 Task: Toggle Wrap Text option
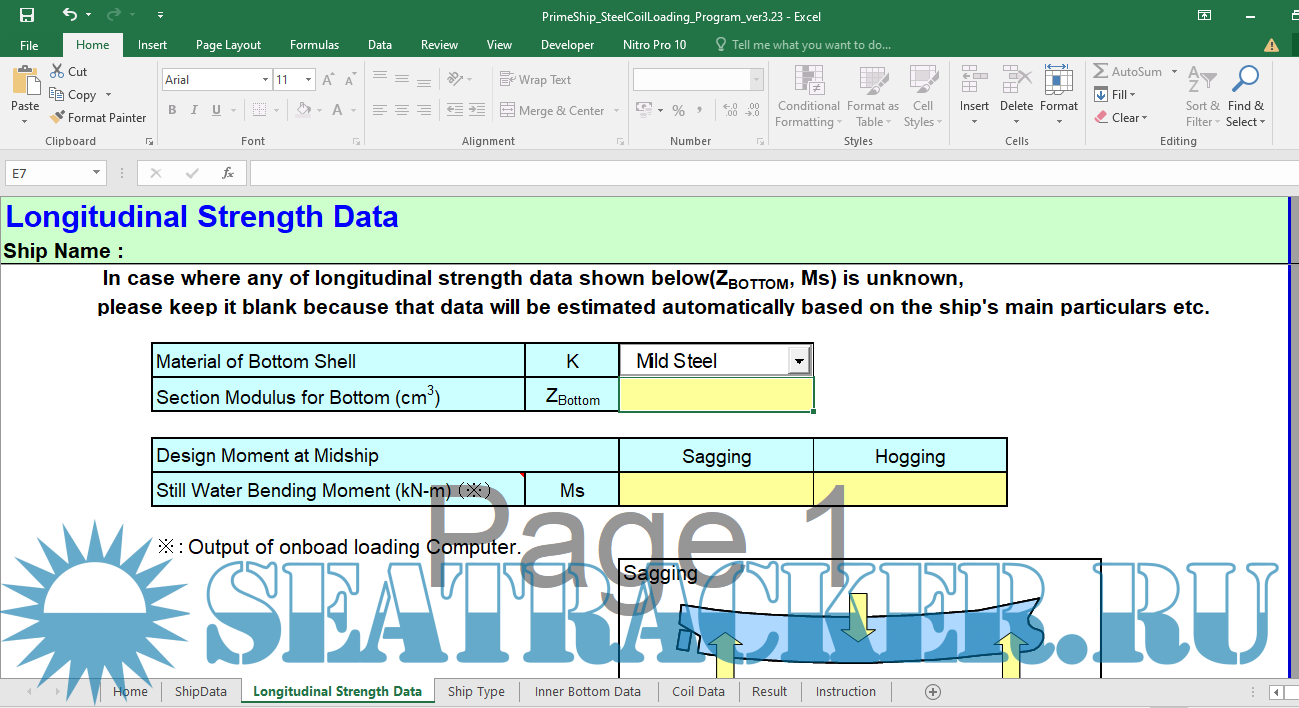[535, 80]
